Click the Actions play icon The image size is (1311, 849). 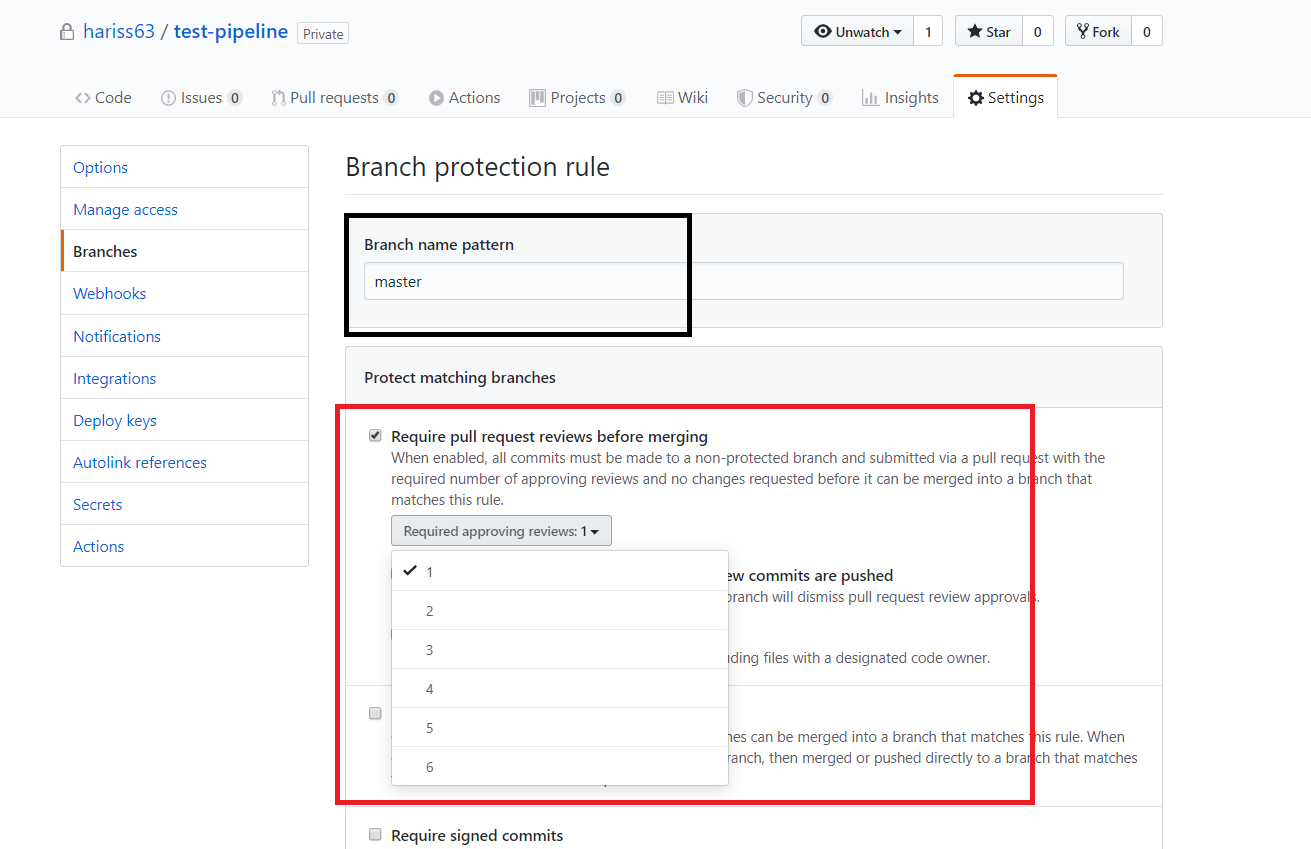434,97
